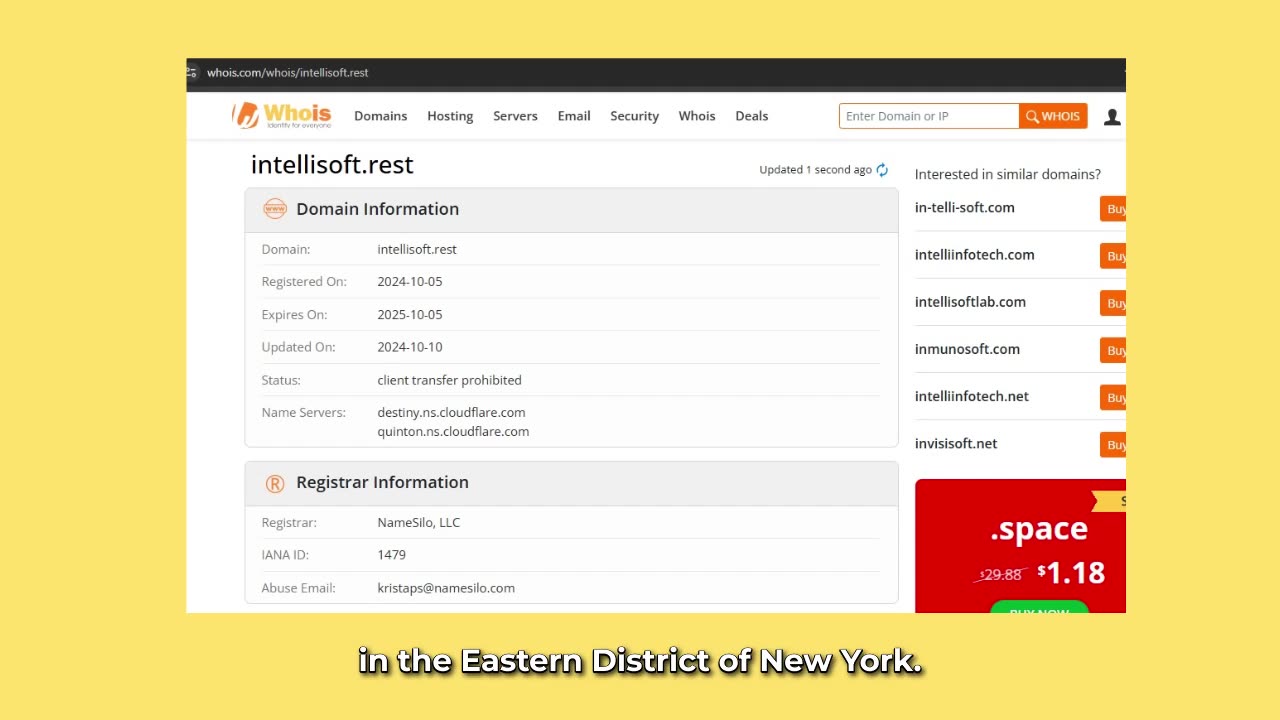Open the Domains menu
Screen dimensions: 1280x720
[380, 116]
